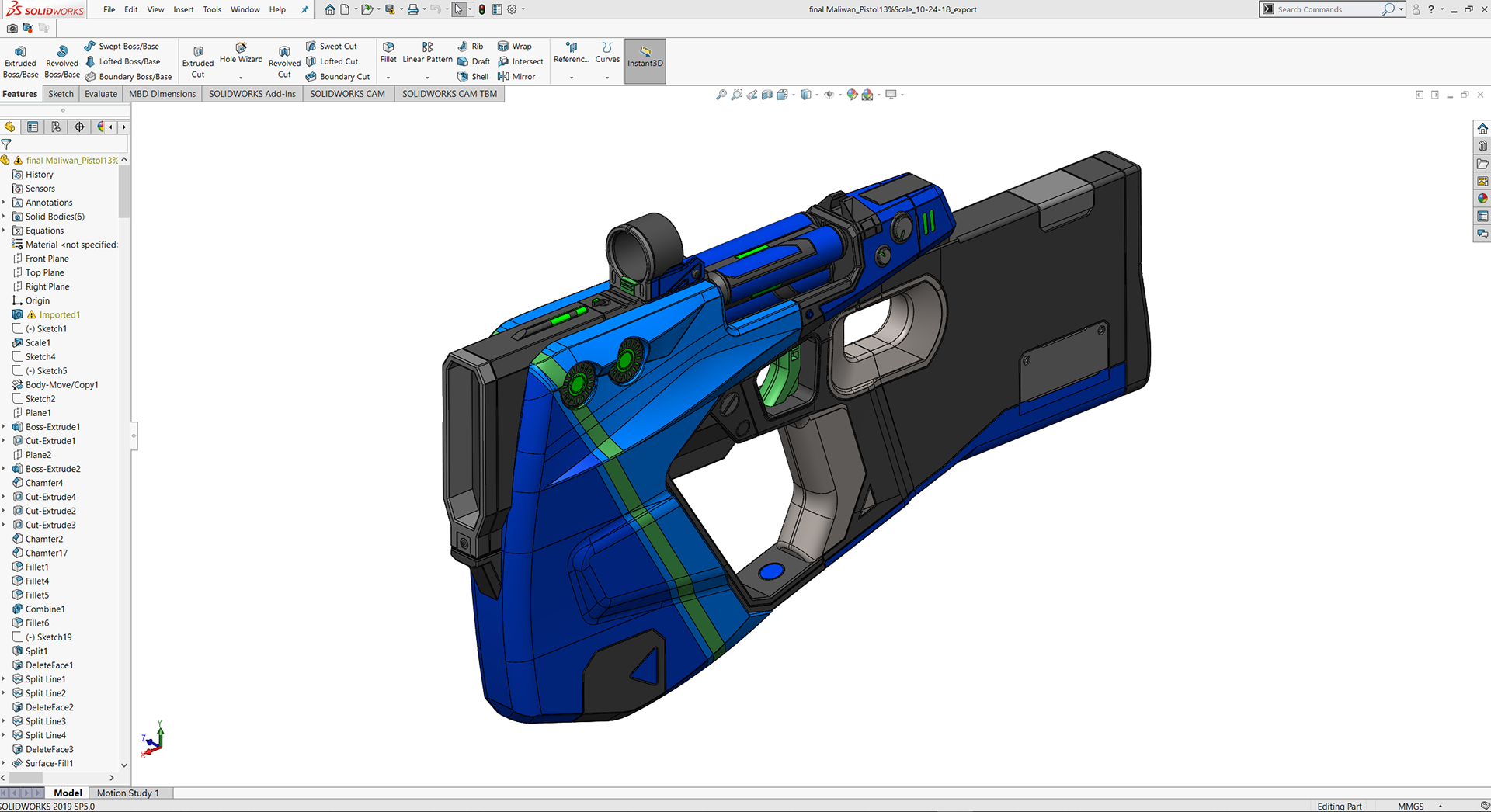Viewport: 1491px width, 812px height.
Task: Apply the Fillet tool
Action: (x=388, y=53)
